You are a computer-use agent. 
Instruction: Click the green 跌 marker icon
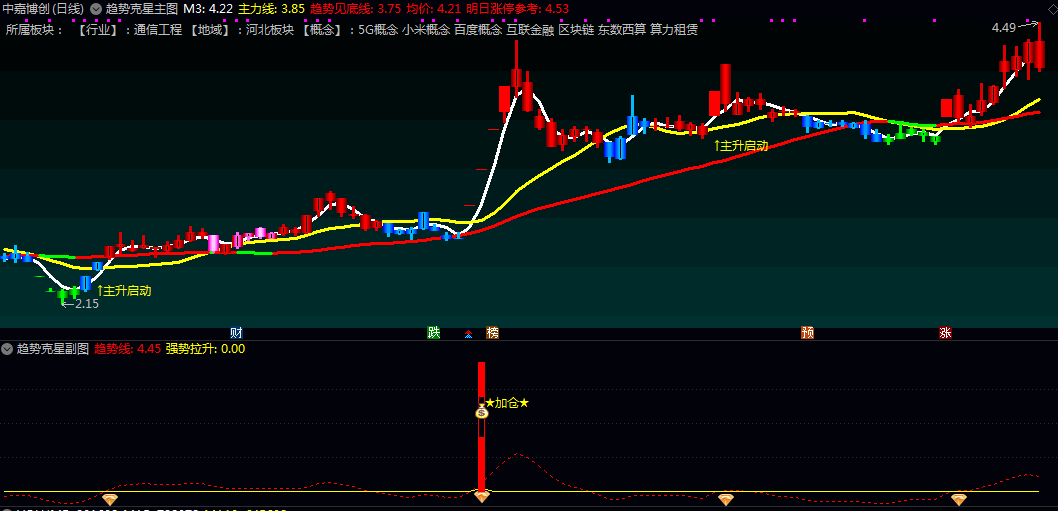click(433, 333)
